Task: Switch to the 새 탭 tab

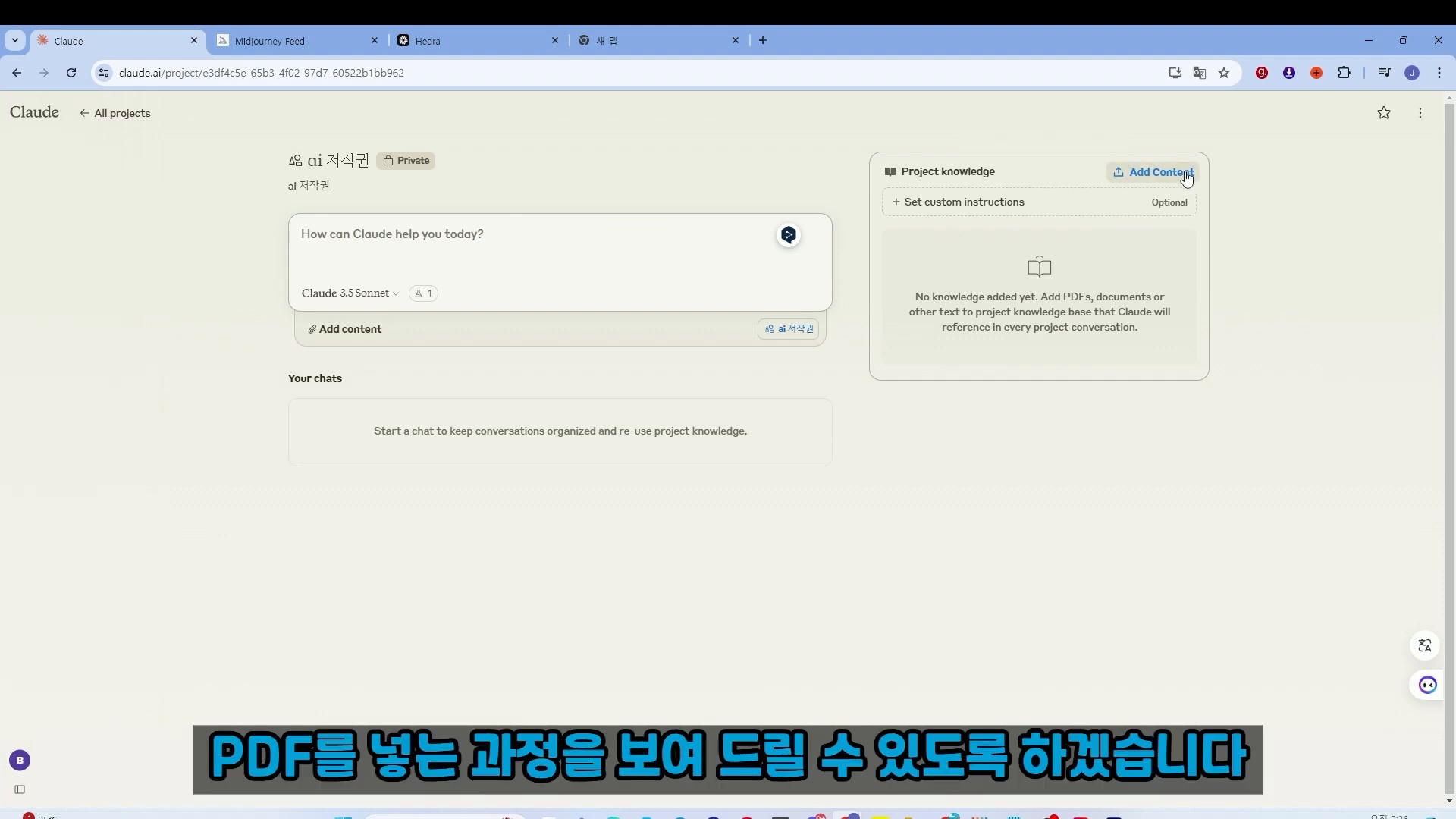Action: tap(657, 41)
